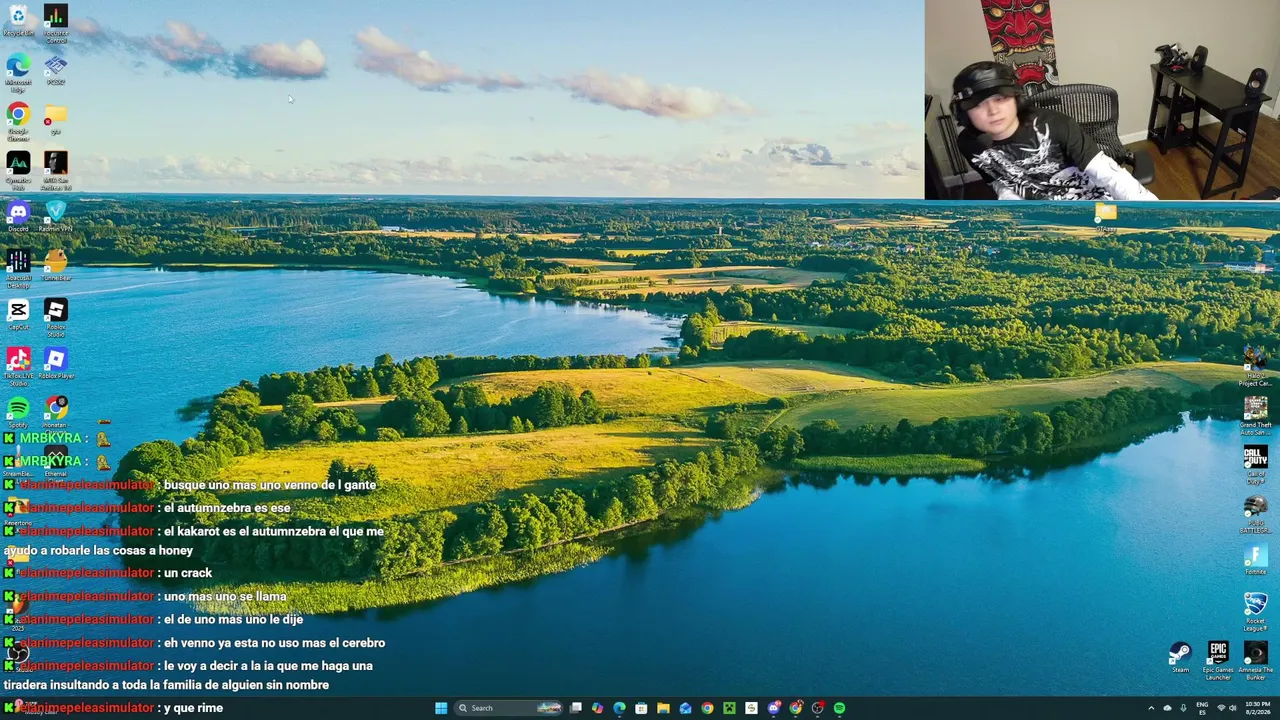Select the MTA San Andreas desktop shortcut
Image resolution: width=1280 pixels, height=720 pixels.
[x=56, y=170]
